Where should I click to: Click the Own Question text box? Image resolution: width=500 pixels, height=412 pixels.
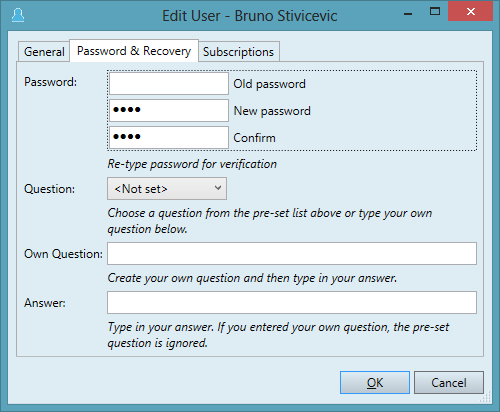point(292,254)
